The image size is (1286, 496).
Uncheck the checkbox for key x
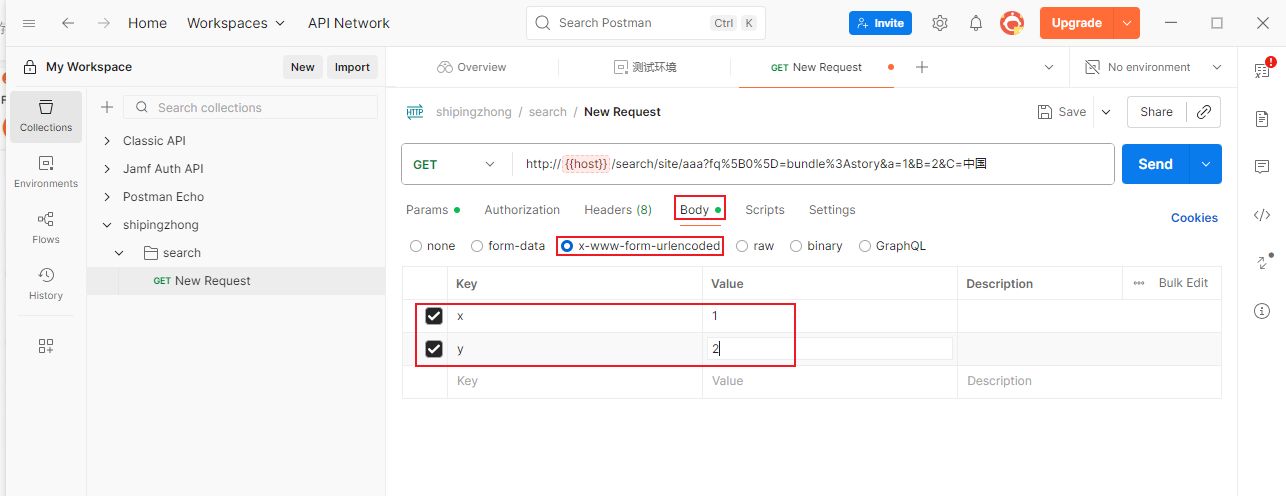tap(434, 316)
